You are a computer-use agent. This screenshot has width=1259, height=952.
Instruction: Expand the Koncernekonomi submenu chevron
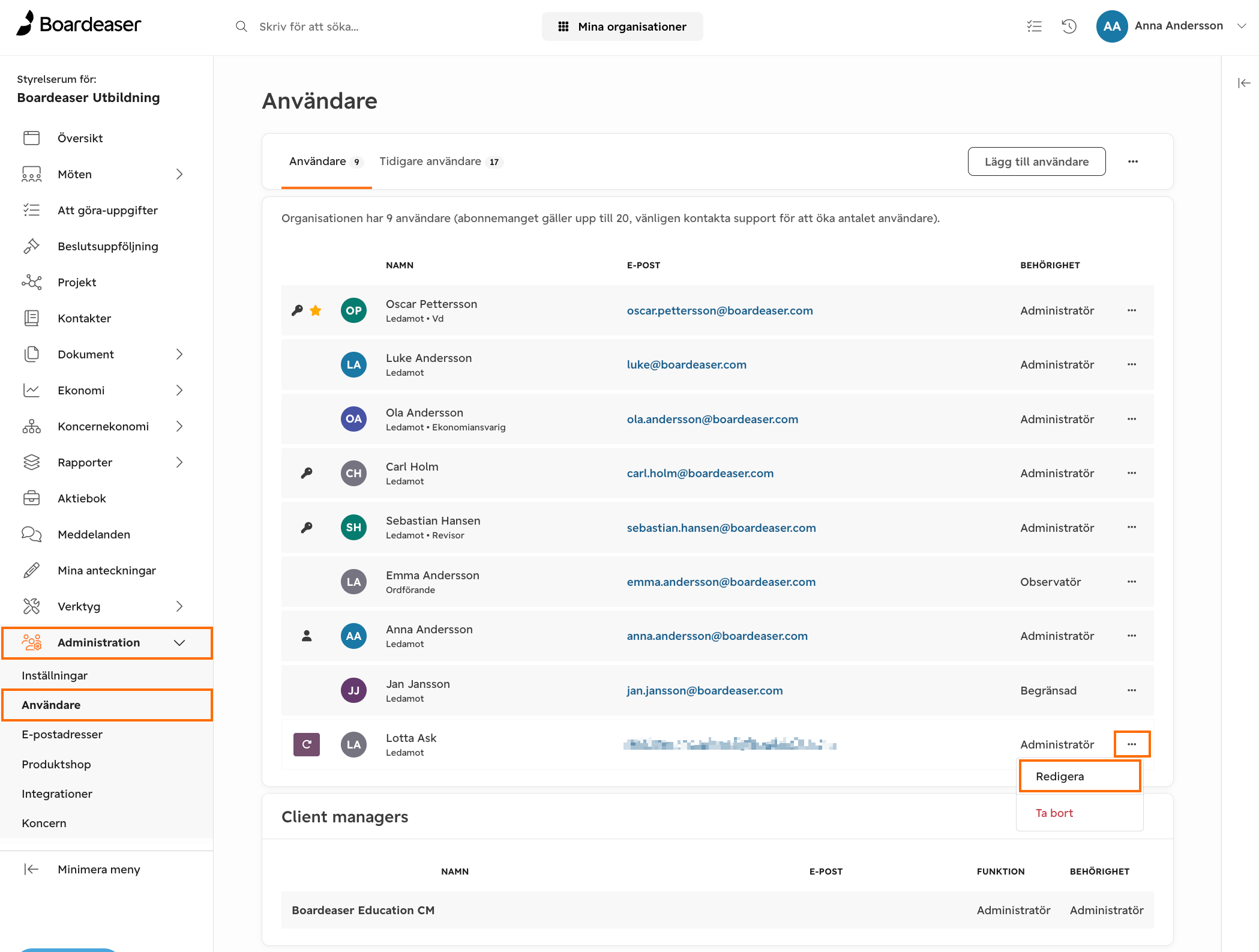(x=179, y=426)
